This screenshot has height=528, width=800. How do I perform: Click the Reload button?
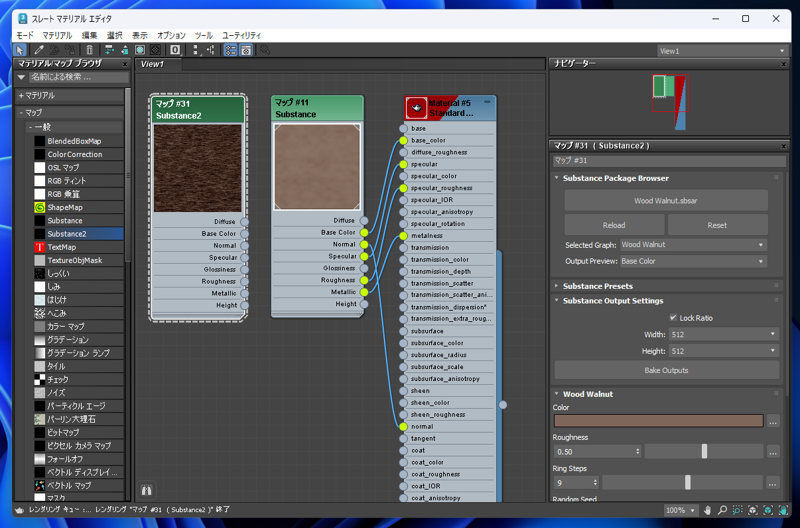(614, 225)
